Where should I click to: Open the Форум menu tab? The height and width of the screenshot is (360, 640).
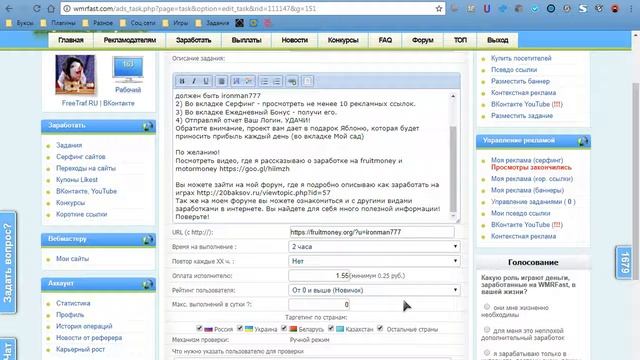(422, 40)
